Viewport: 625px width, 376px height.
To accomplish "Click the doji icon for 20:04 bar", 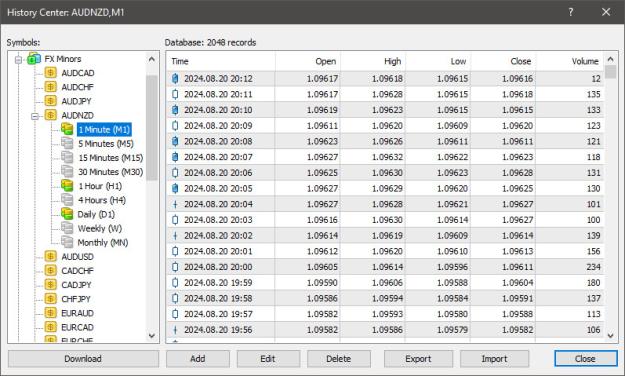I will (x=175, y=204).
